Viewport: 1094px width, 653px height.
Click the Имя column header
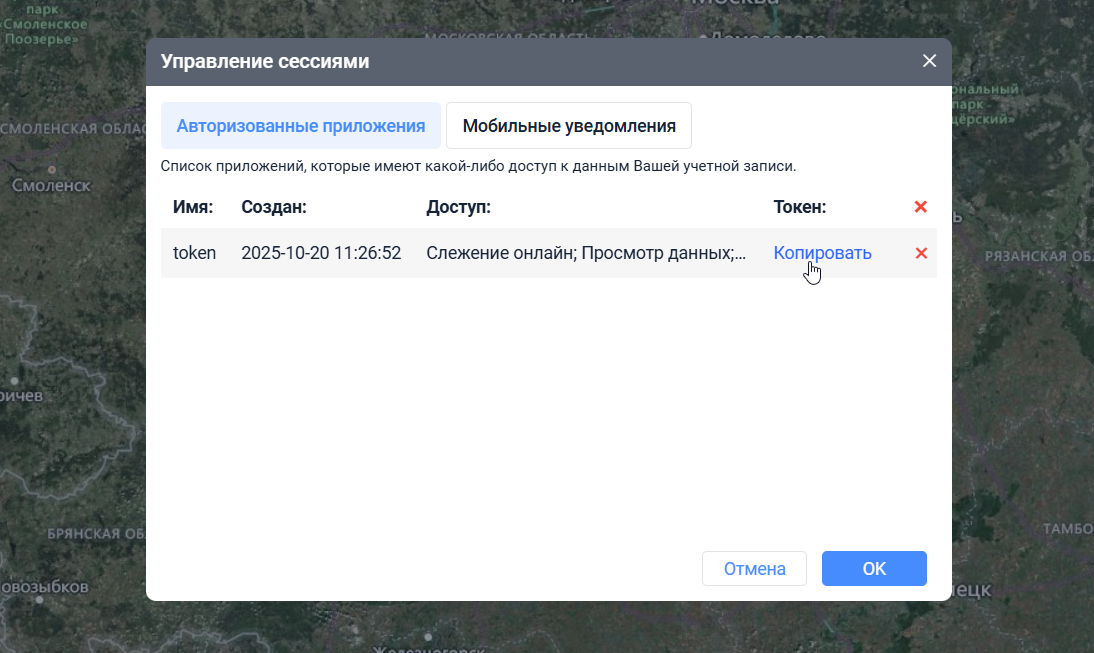click(x=193, y=207)
